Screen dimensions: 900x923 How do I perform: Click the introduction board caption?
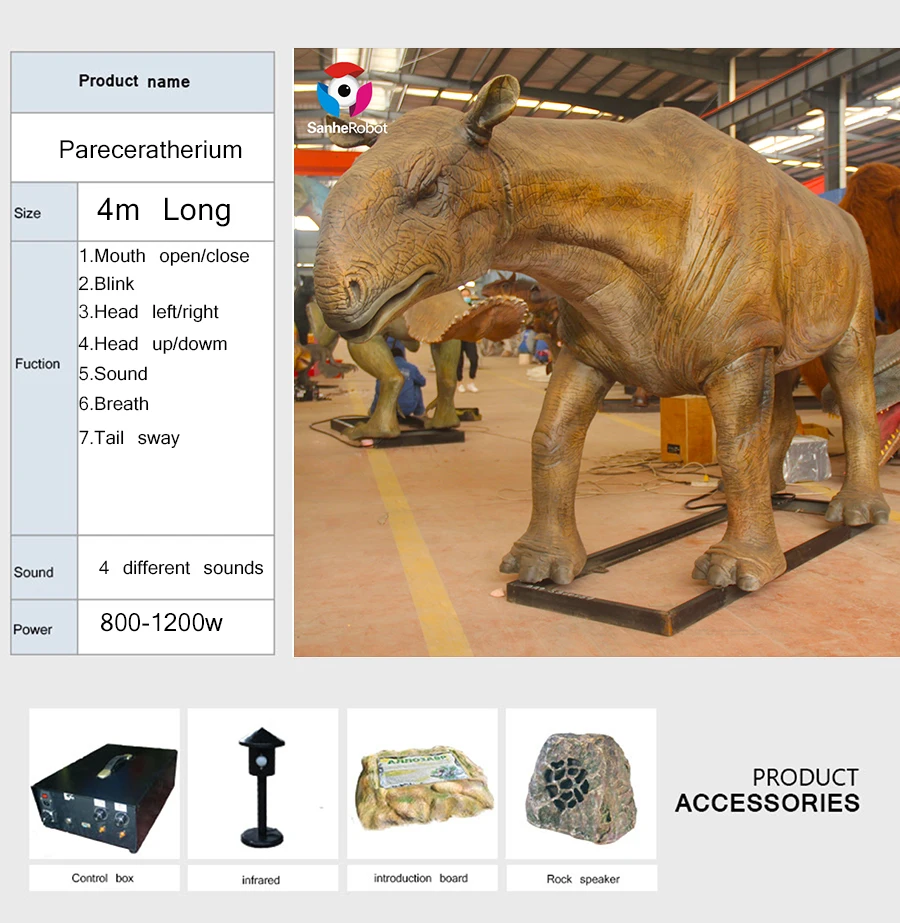pos(420,878)
